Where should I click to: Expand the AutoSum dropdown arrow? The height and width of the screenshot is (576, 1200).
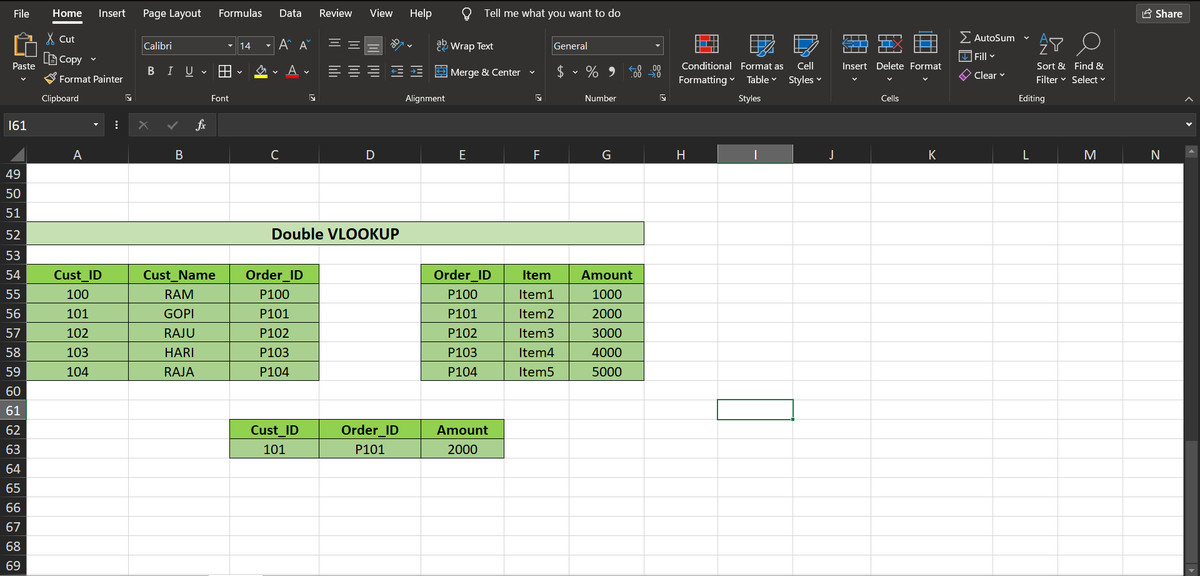[1025, 38]
